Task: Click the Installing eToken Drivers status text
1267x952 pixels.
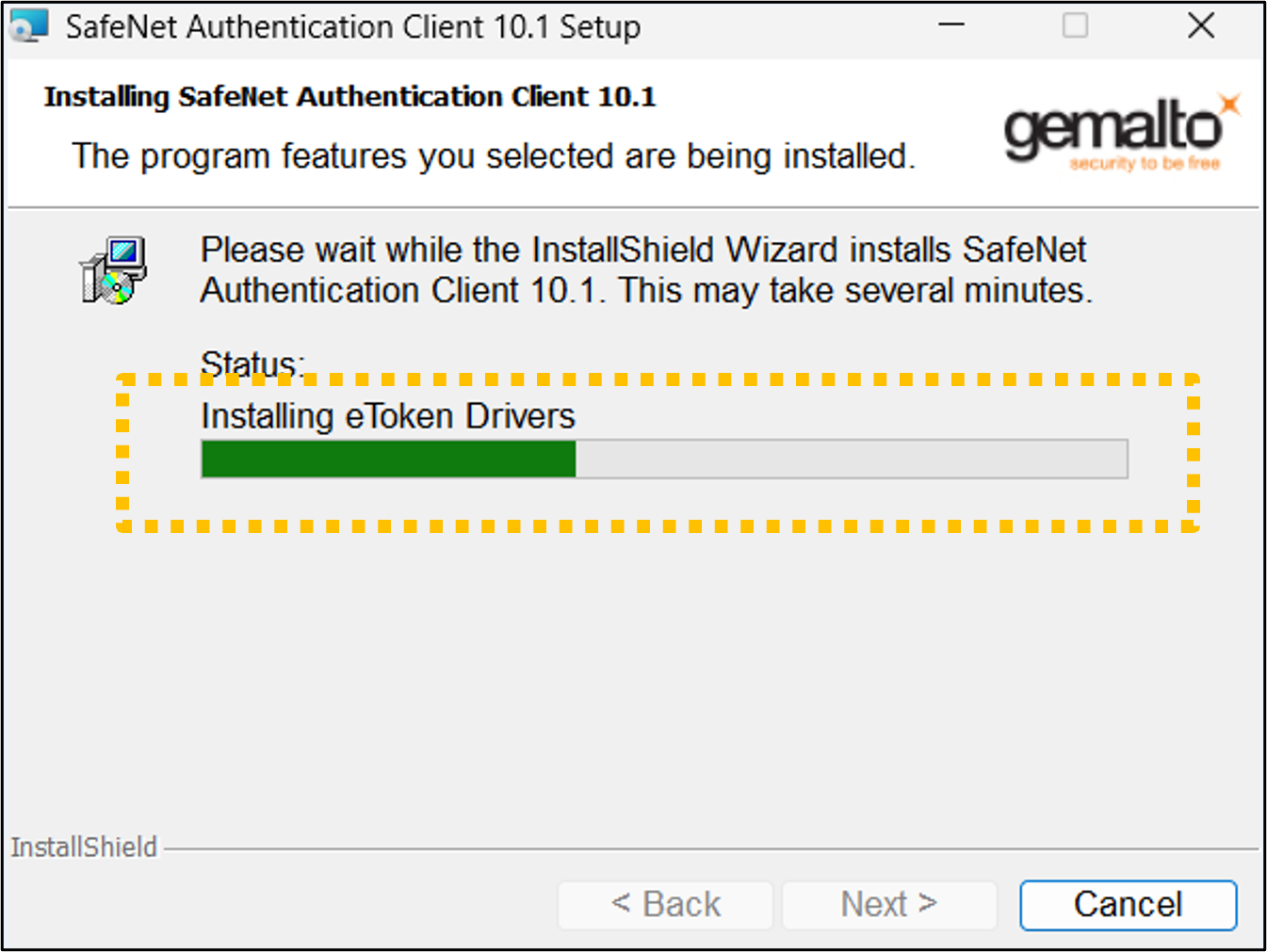Action: [388, 416]
